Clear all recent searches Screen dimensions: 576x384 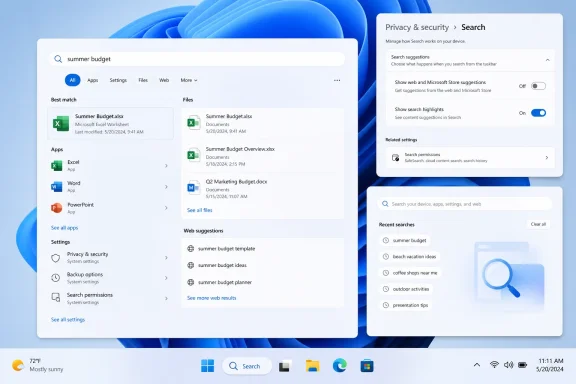[538, 224]
